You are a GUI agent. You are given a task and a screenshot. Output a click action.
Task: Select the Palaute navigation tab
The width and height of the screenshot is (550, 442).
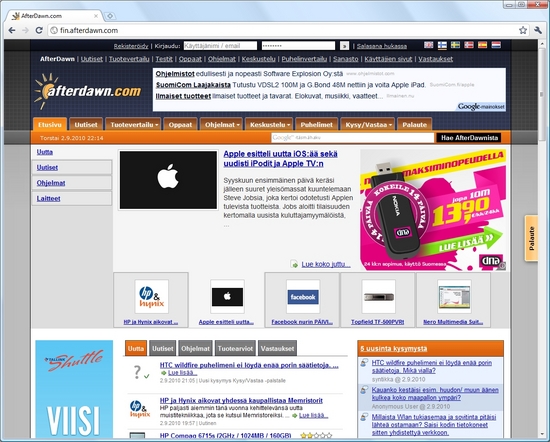coord(414,125)
